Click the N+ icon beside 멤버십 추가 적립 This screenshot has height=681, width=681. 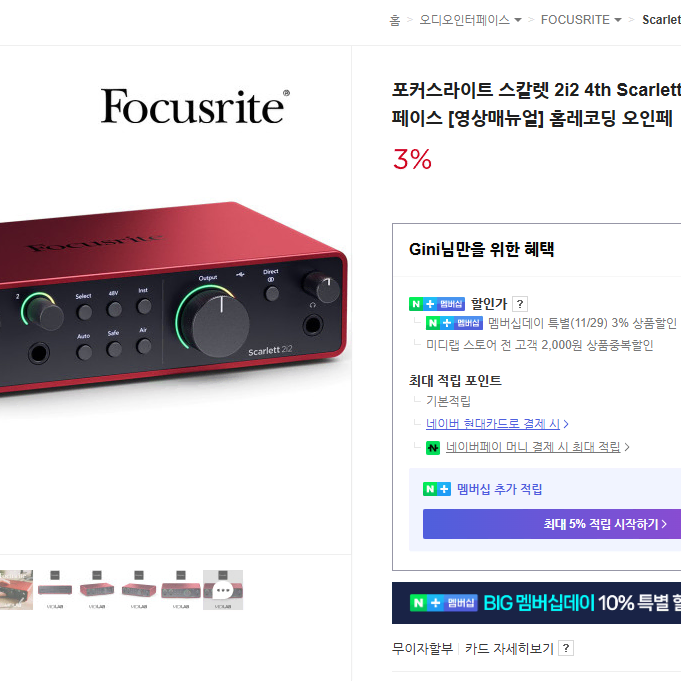(x=436, y=489)
